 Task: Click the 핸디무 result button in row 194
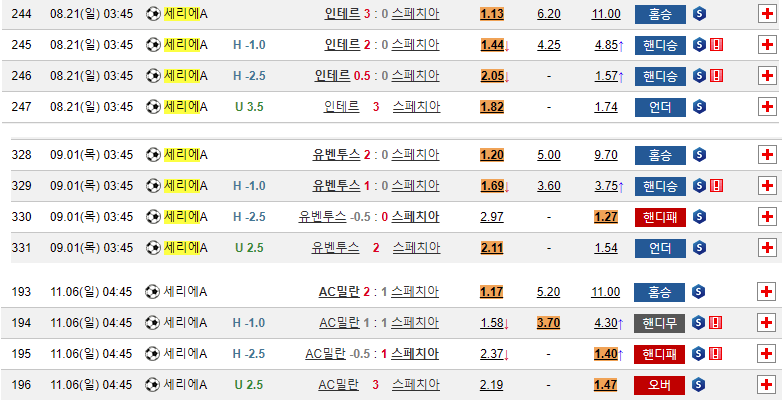(x=659, y=323)
